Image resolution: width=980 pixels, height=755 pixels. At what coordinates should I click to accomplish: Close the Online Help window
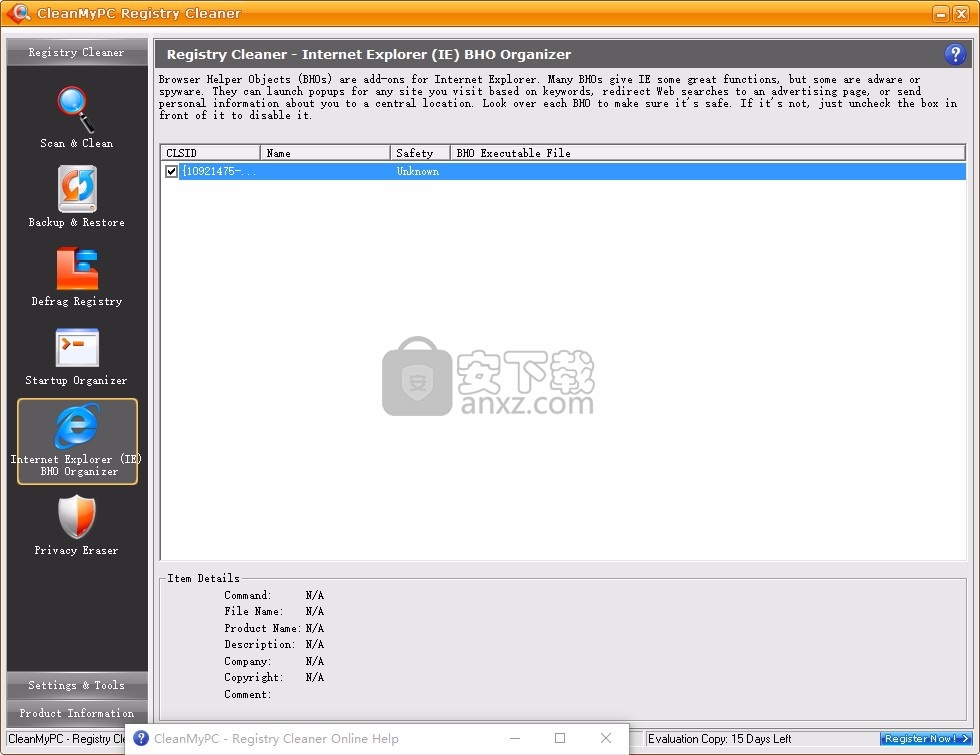pyautogui.click(x=606, y=738)
